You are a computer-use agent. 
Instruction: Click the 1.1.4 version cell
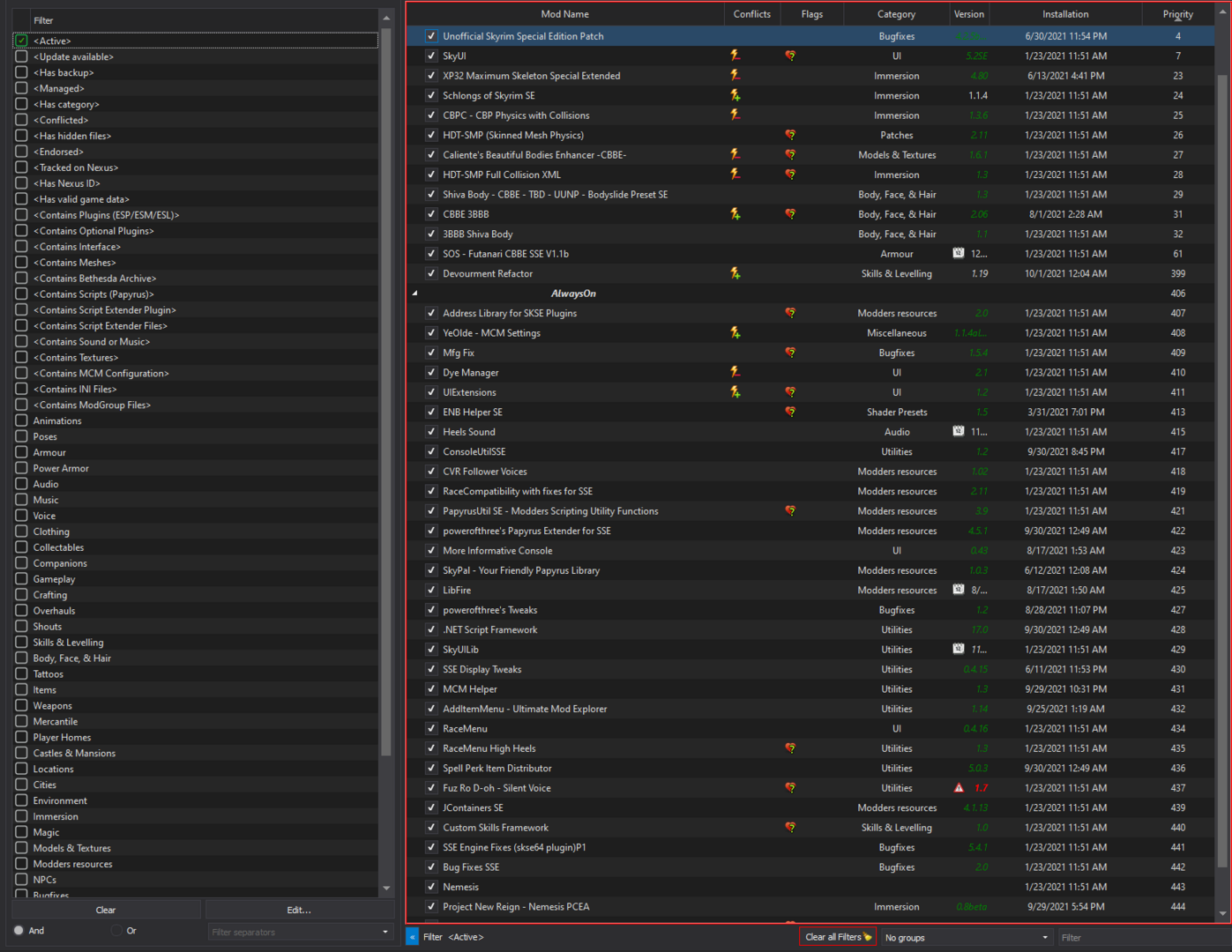(978, 95)
